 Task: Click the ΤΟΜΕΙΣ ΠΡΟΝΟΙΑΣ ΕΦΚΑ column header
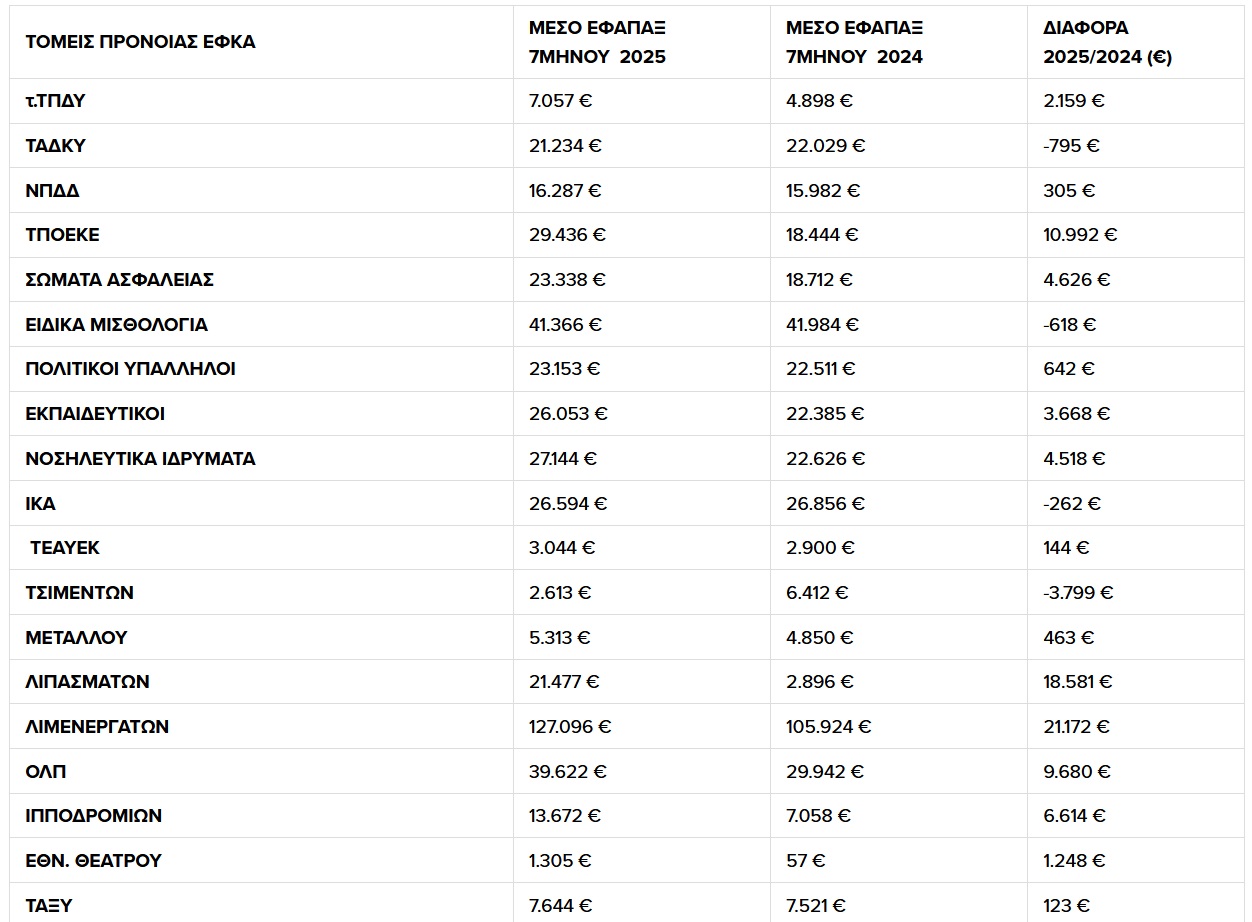pos(140,42)
